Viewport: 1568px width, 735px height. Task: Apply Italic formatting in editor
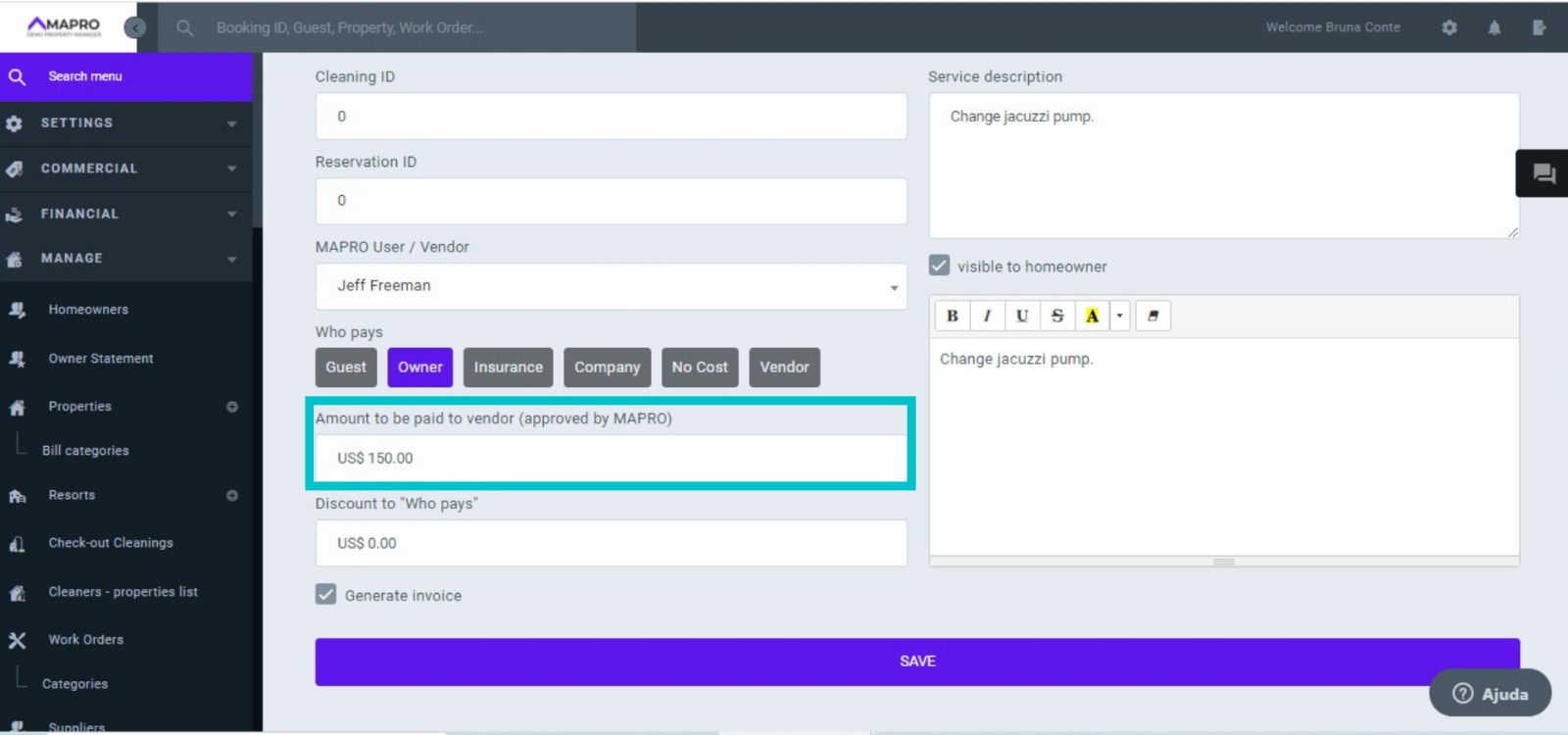click(987, 316)
